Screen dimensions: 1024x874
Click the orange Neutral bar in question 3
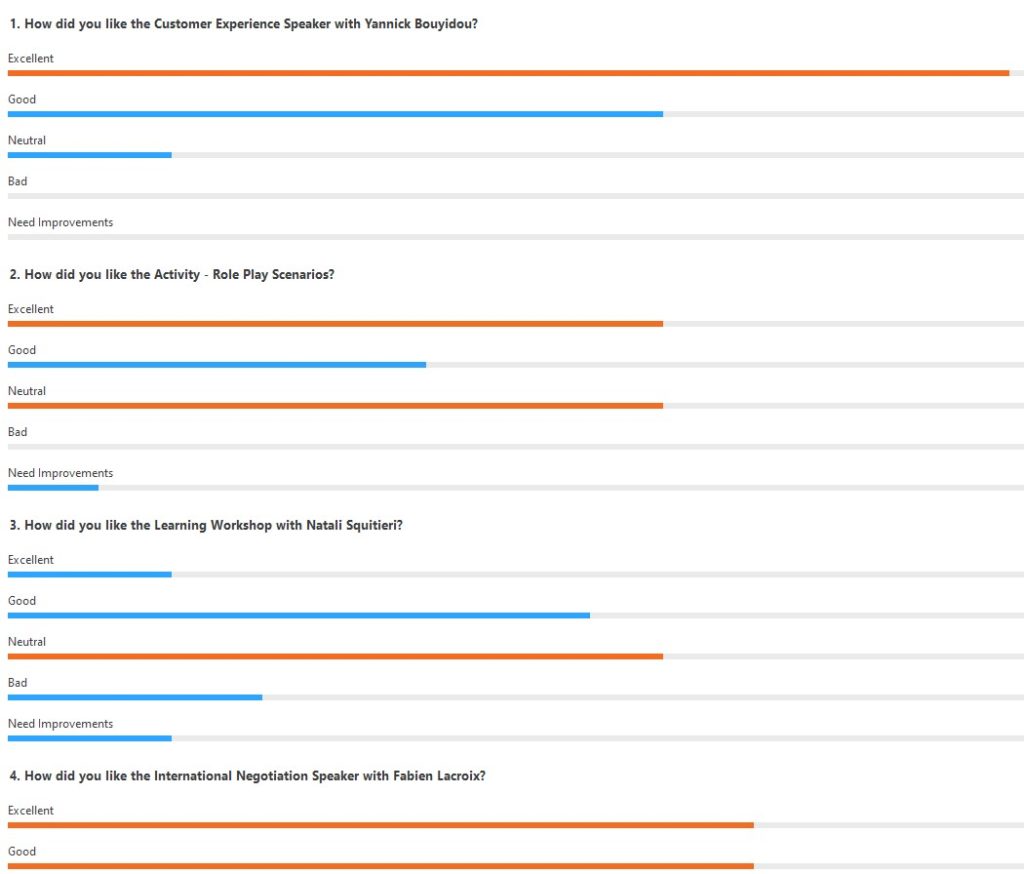pyautogui.click(x=335, y=657)
